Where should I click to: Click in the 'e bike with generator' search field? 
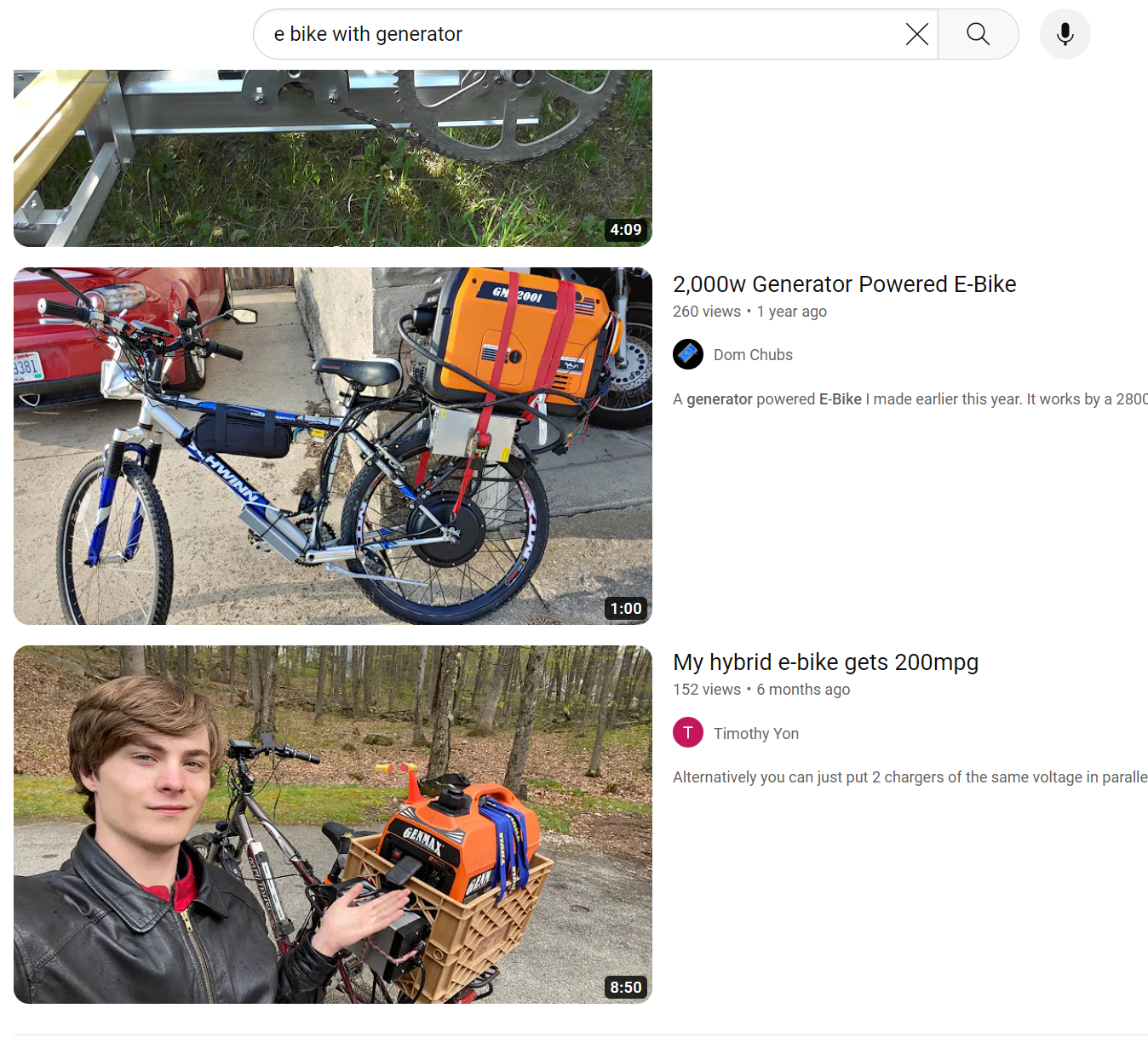[x=579, y=34]
